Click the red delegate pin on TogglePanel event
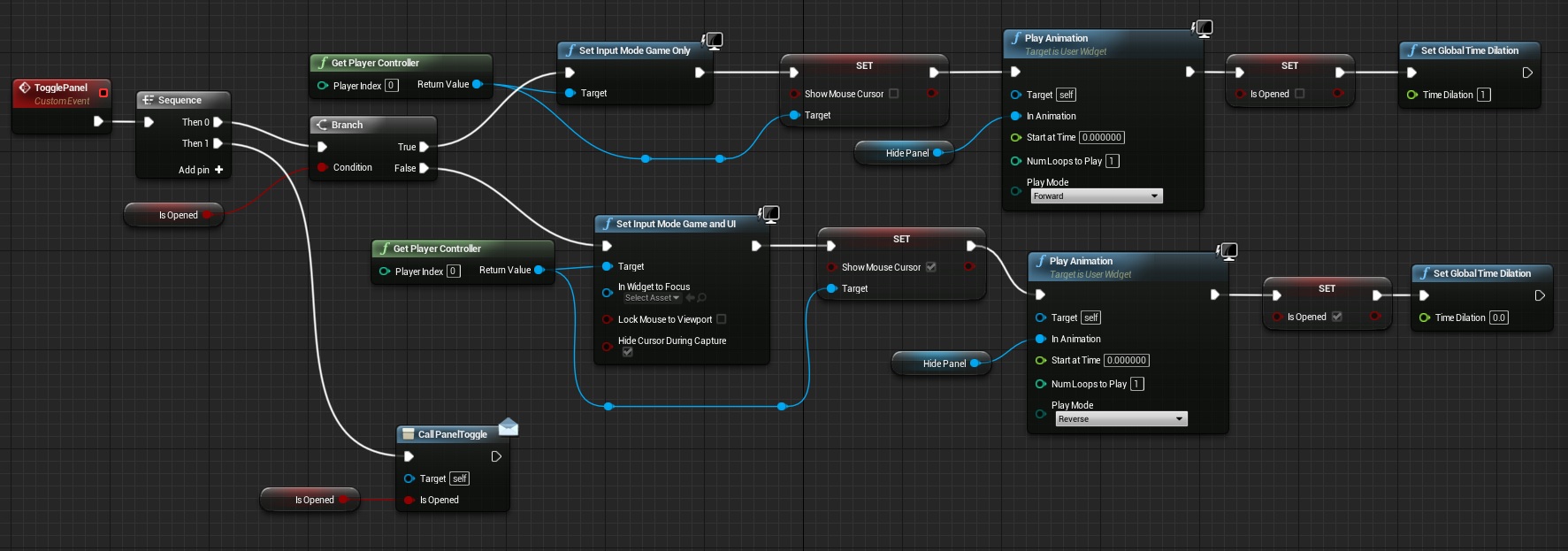The height and width of the screenshot is (551, 1568). tap(103, 93)
